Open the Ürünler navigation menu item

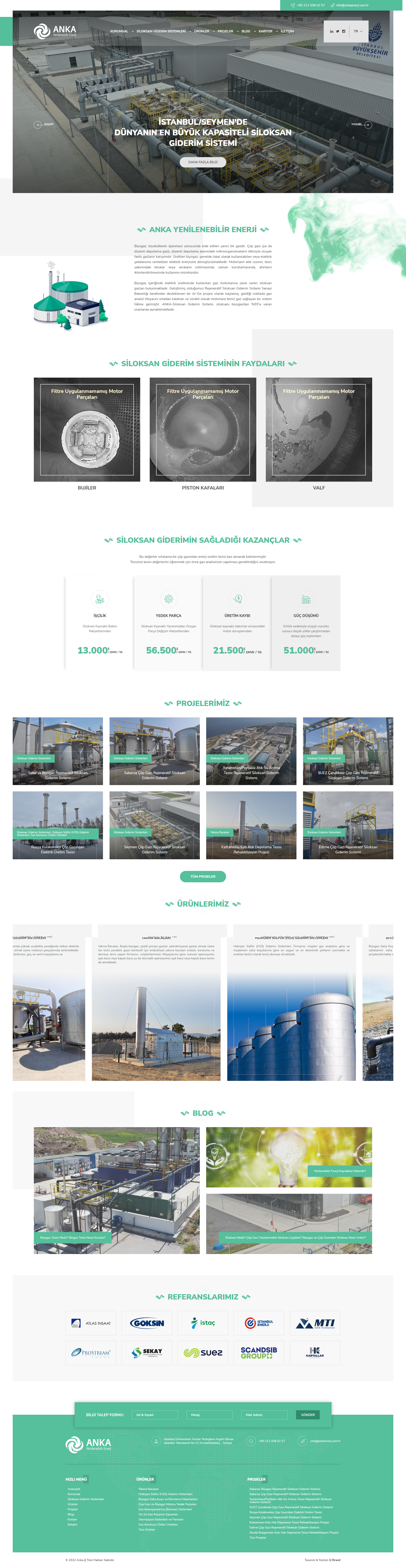pyautogui.click(x=202, y=31)
